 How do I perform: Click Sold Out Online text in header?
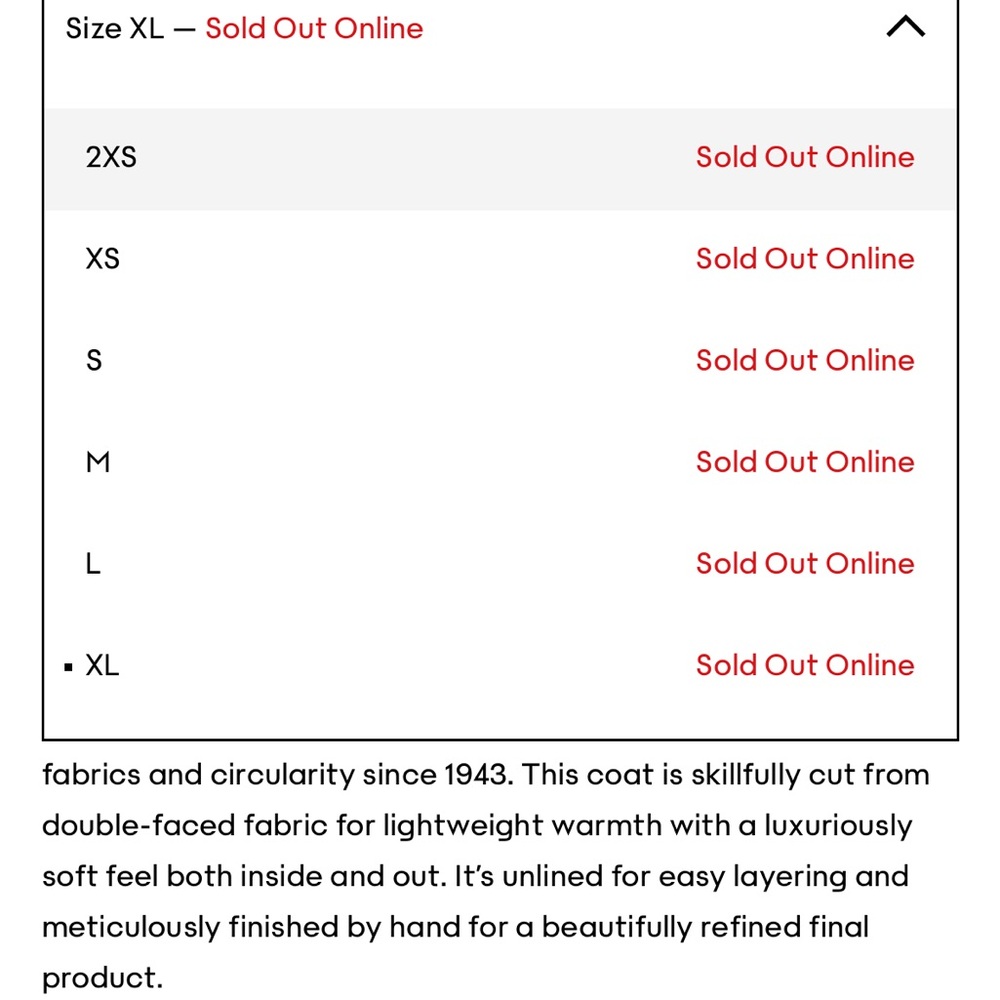pos(314,28)
